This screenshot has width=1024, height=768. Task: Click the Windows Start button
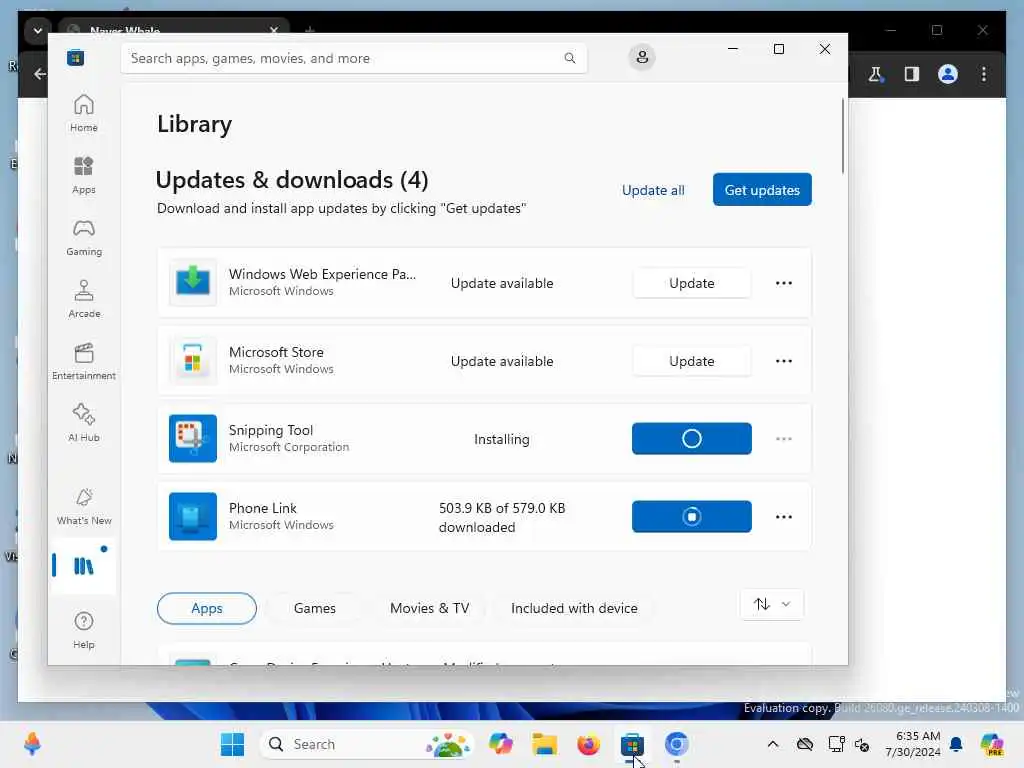pyautogui.click(x=232, y=744)
